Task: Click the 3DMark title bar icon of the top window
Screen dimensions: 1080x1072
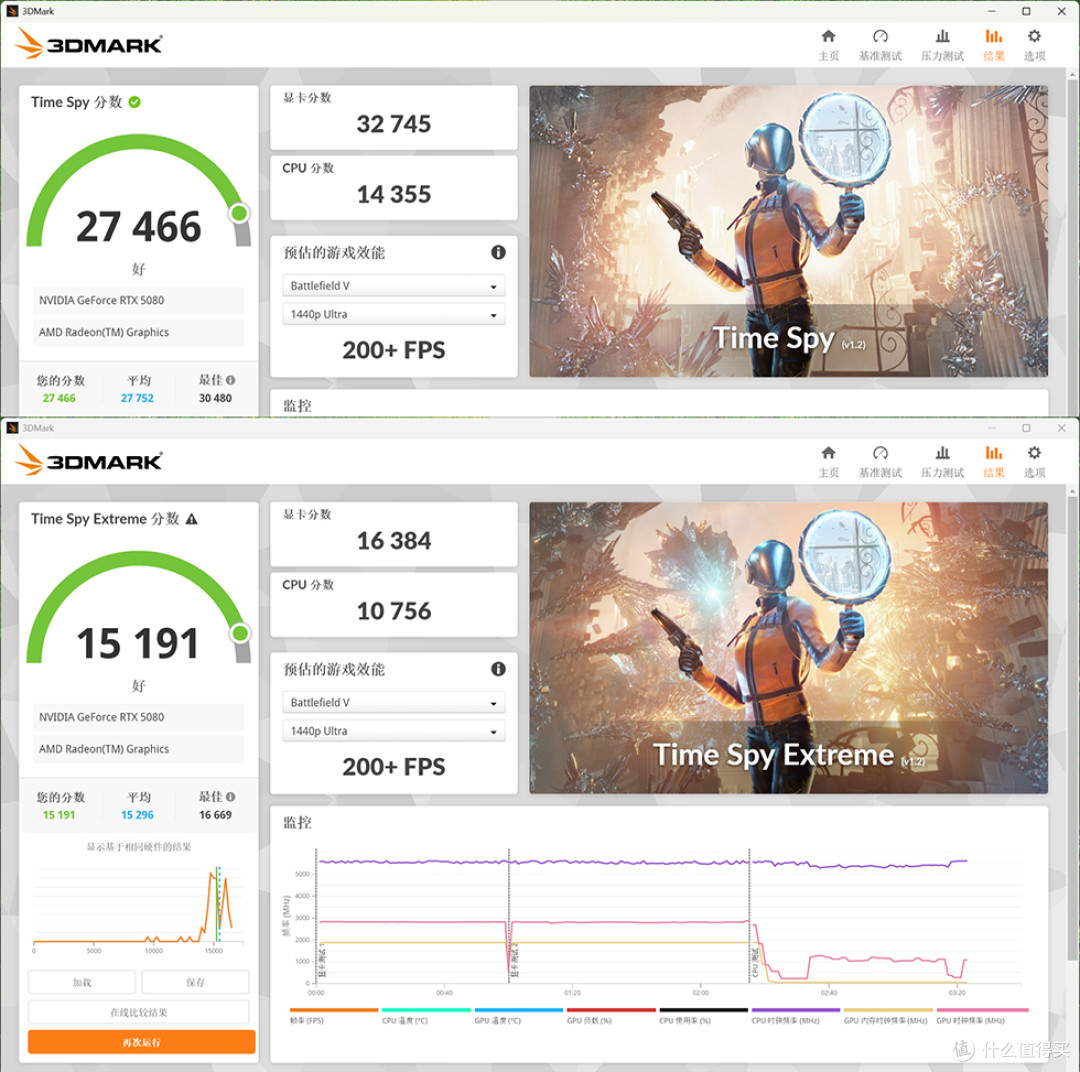Action: pyautogui.click(x=12, y=11)
